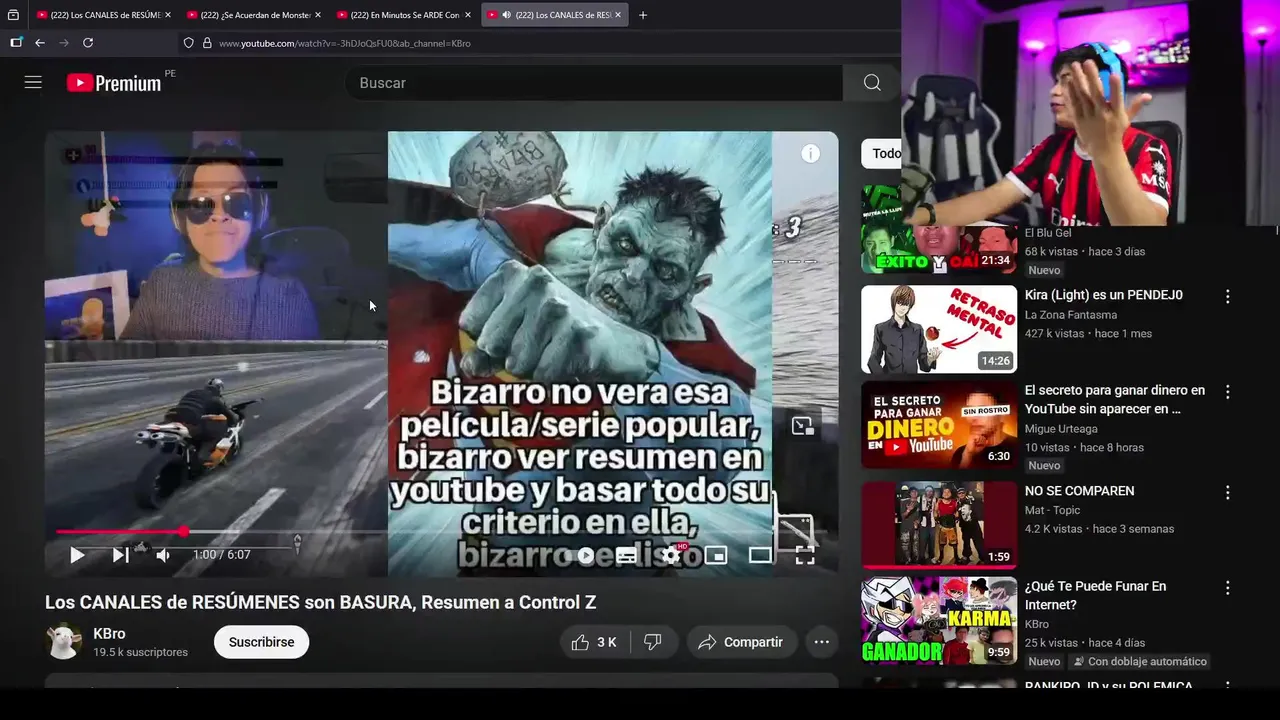Go back in browser history
This screenshot has width=1280, height=720.
click(40, 43)
